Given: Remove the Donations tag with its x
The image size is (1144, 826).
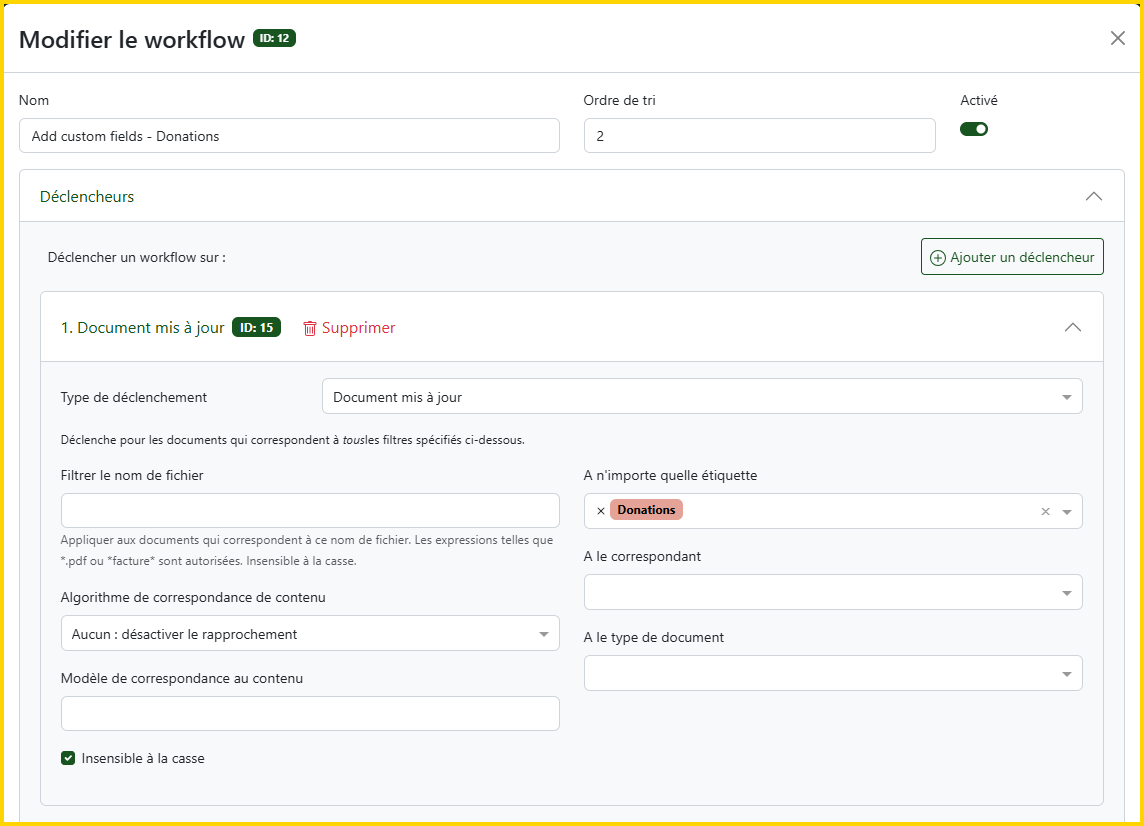Looking at the screenshot, I should (600, 511).
